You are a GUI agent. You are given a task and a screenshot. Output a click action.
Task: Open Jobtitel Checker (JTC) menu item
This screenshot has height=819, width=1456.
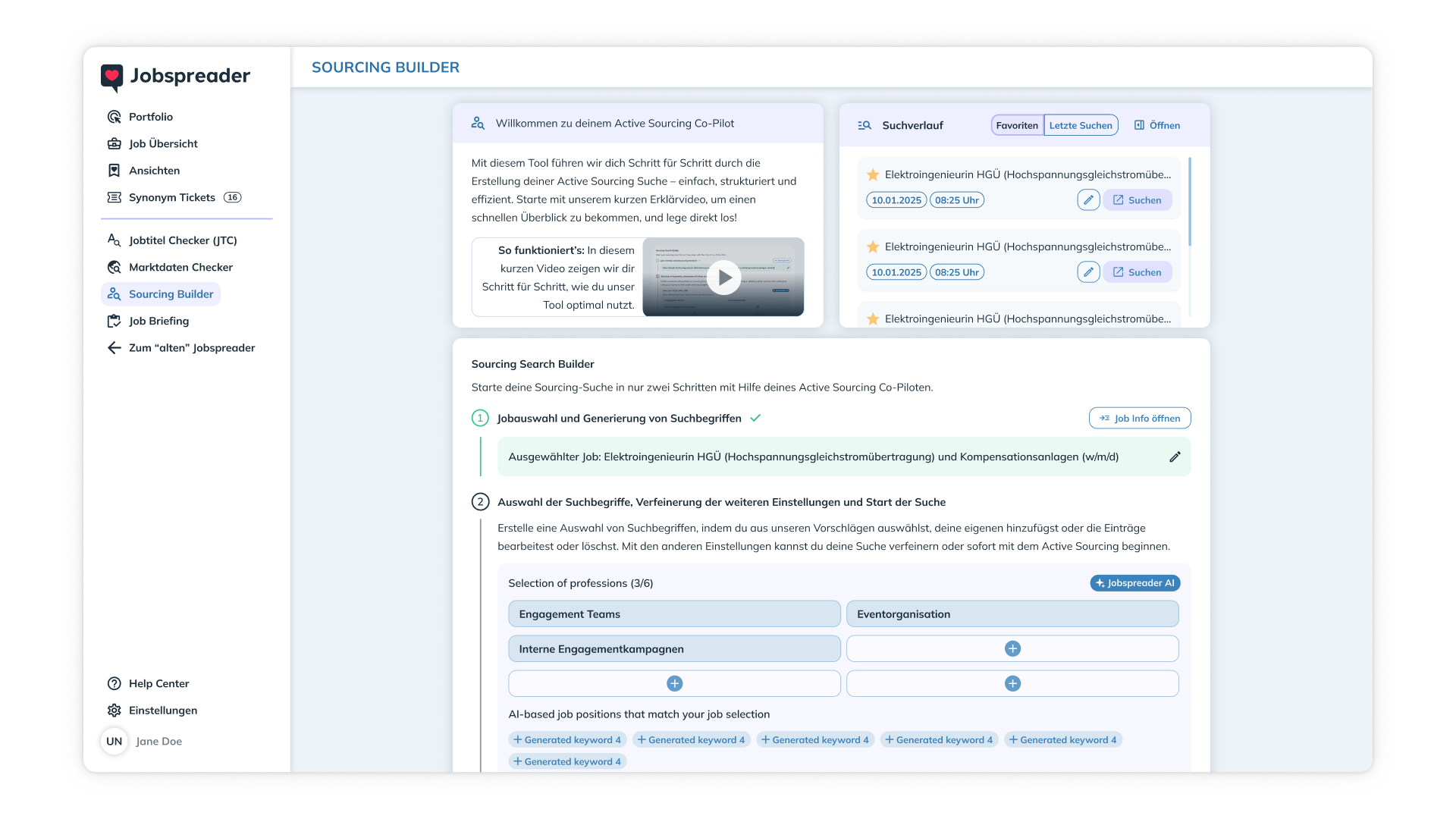click(x=183, y=240)
